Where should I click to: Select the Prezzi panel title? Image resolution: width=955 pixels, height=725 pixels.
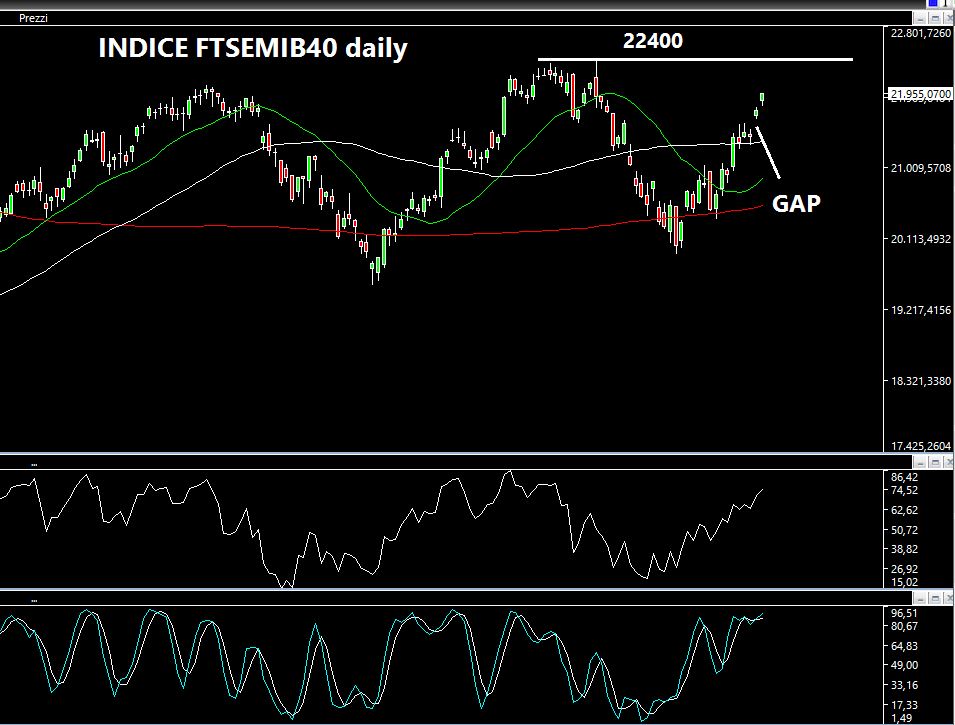(33, 18)
